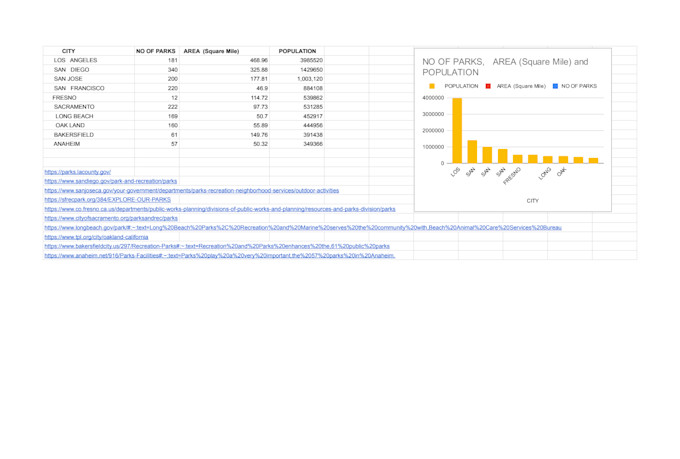This screenshot has width=680, height=459.
Task: Click the yellow POPULATION legend swatch
Action: point(432,86)
